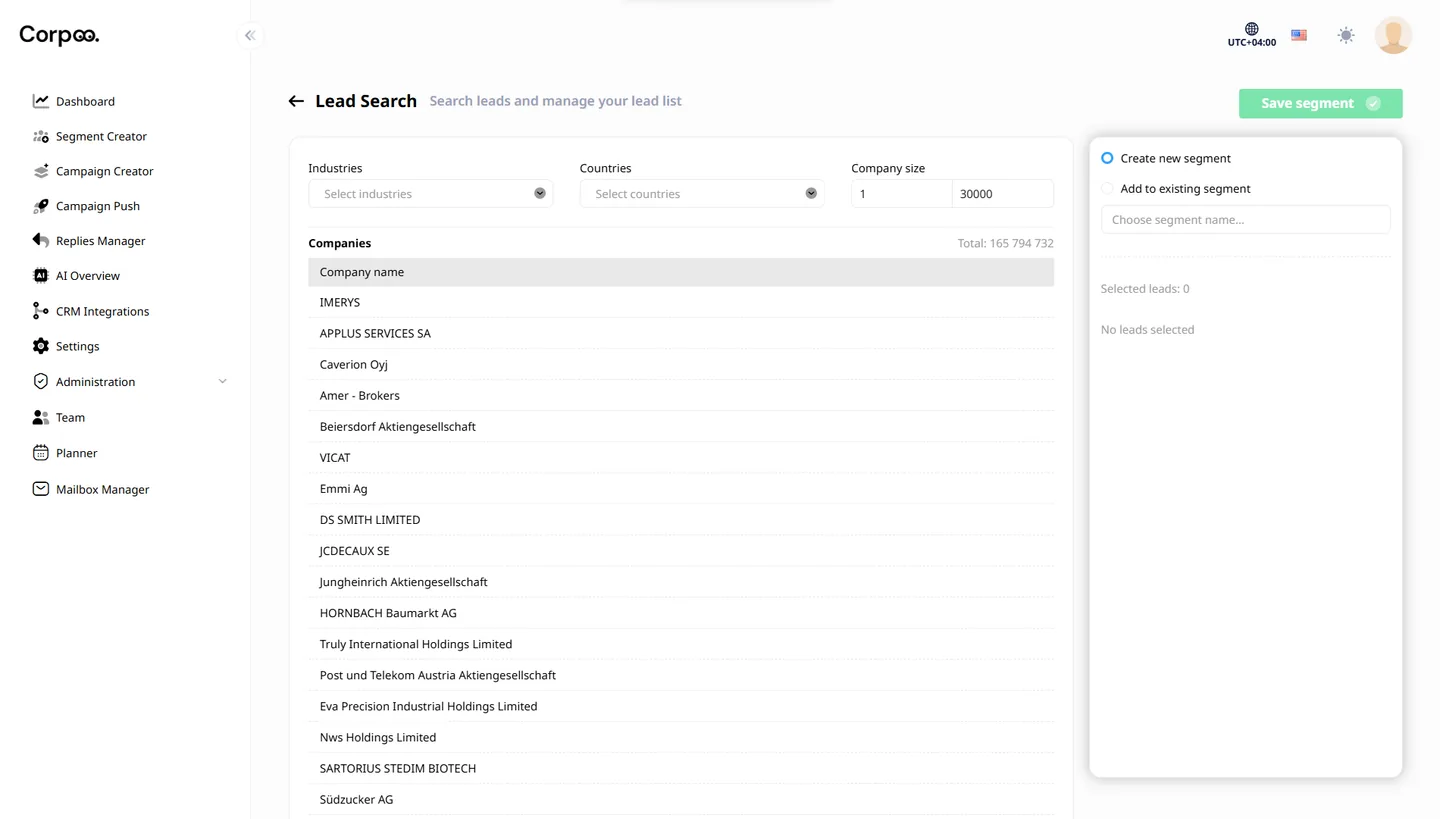The height and width of the screenshot is (819, 1440).
Task: Click the Campaign Creator layers icon
Action: coord(40,171)
